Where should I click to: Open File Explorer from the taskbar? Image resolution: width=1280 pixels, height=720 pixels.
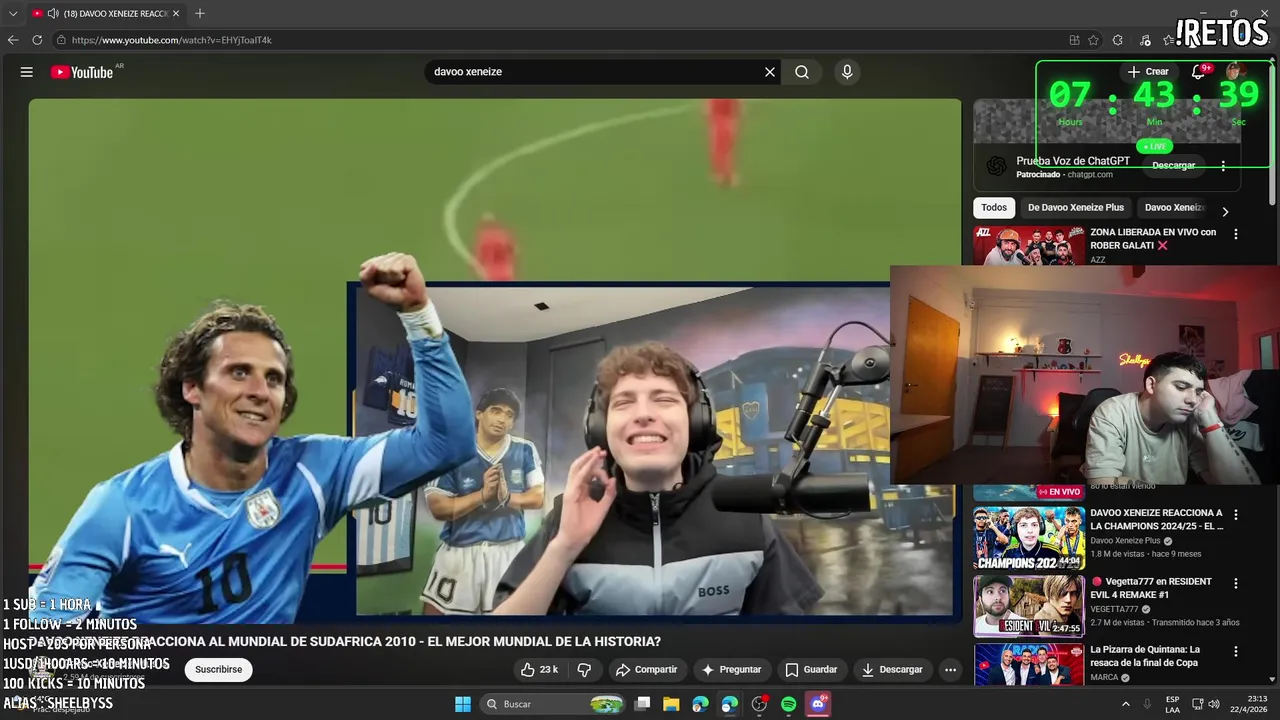671,704
